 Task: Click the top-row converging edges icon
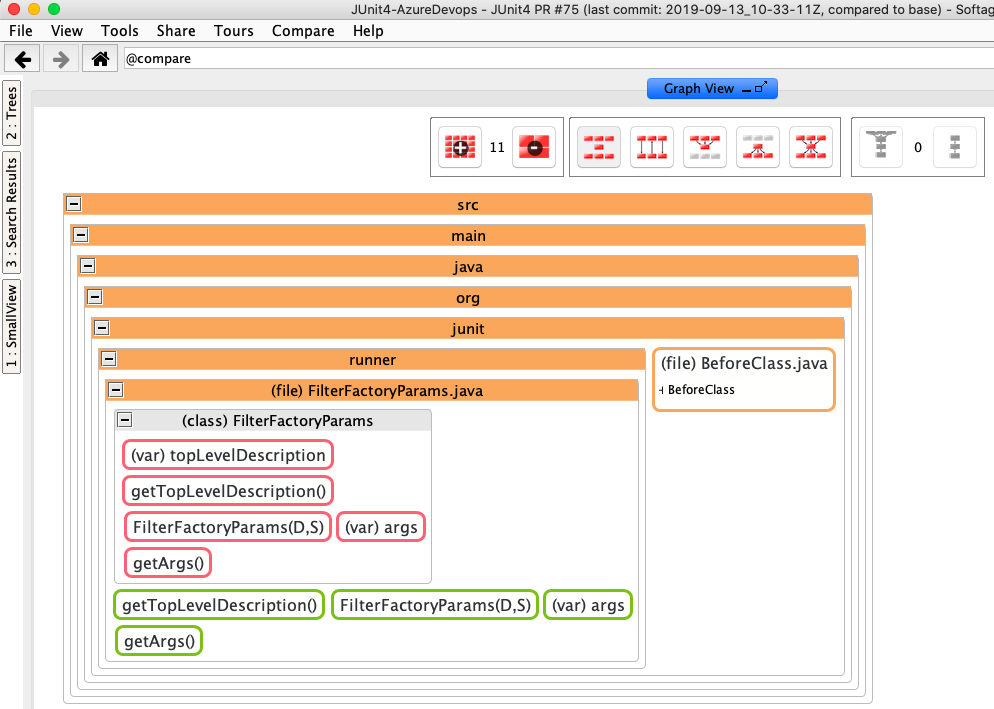705,148
